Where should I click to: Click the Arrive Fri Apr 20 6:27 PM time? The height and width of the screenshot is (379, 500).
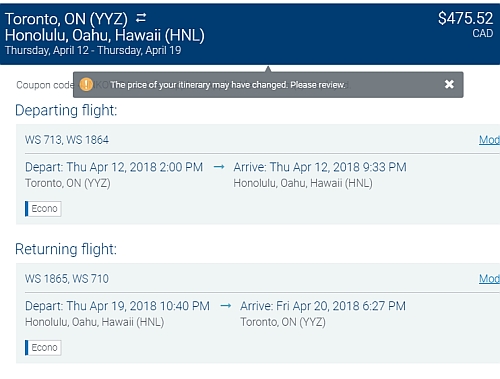click(323, 306)
